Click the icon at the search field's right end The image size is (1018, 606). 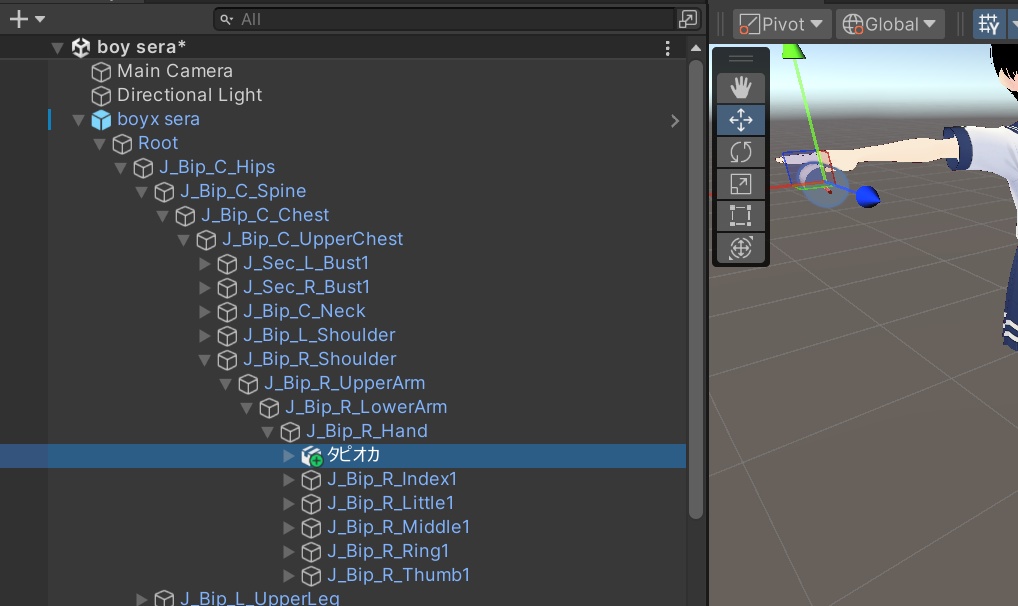point(688,19)
